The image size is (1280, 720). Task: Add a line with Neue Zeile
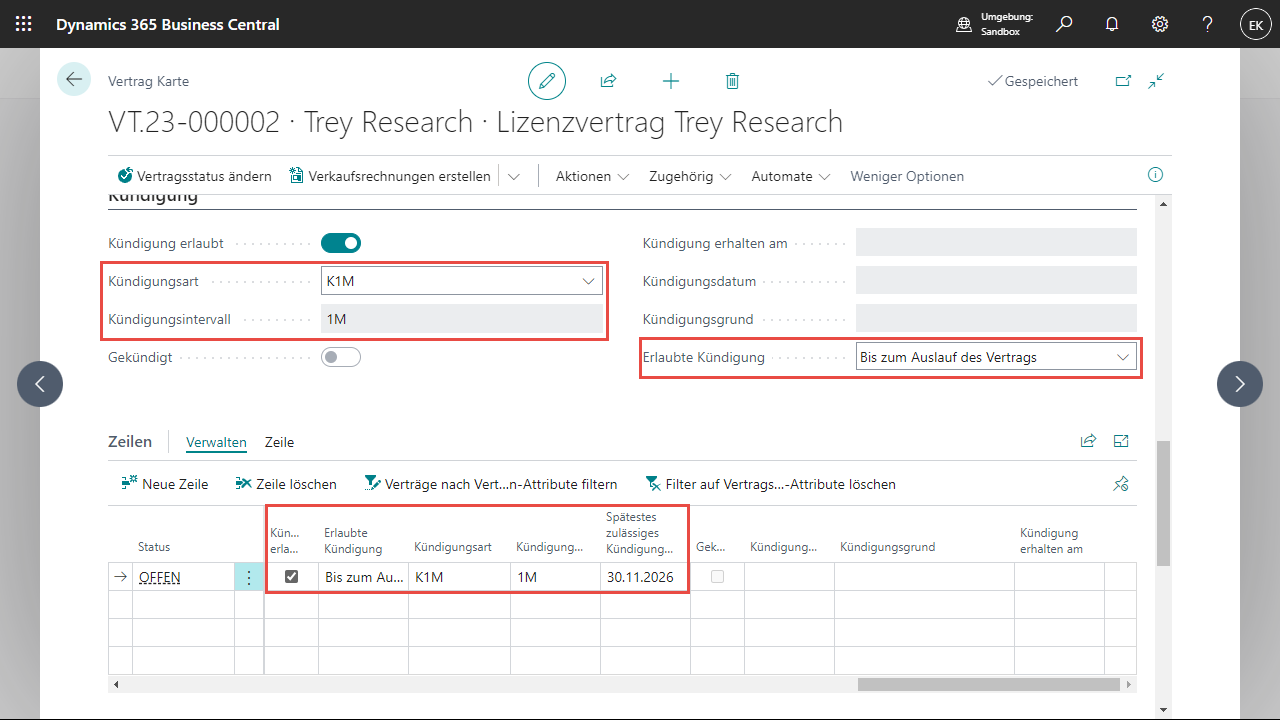(x=165, y=484)
